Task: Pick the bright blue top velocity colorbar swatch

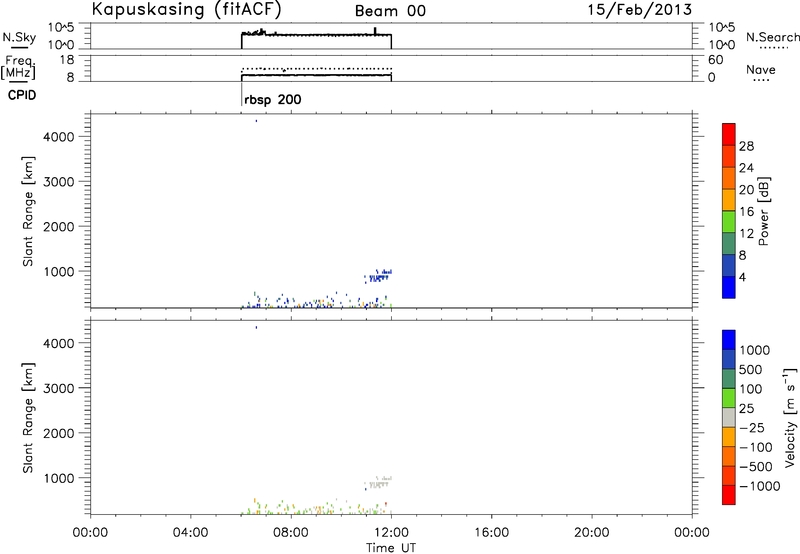Action: [729, 340]
